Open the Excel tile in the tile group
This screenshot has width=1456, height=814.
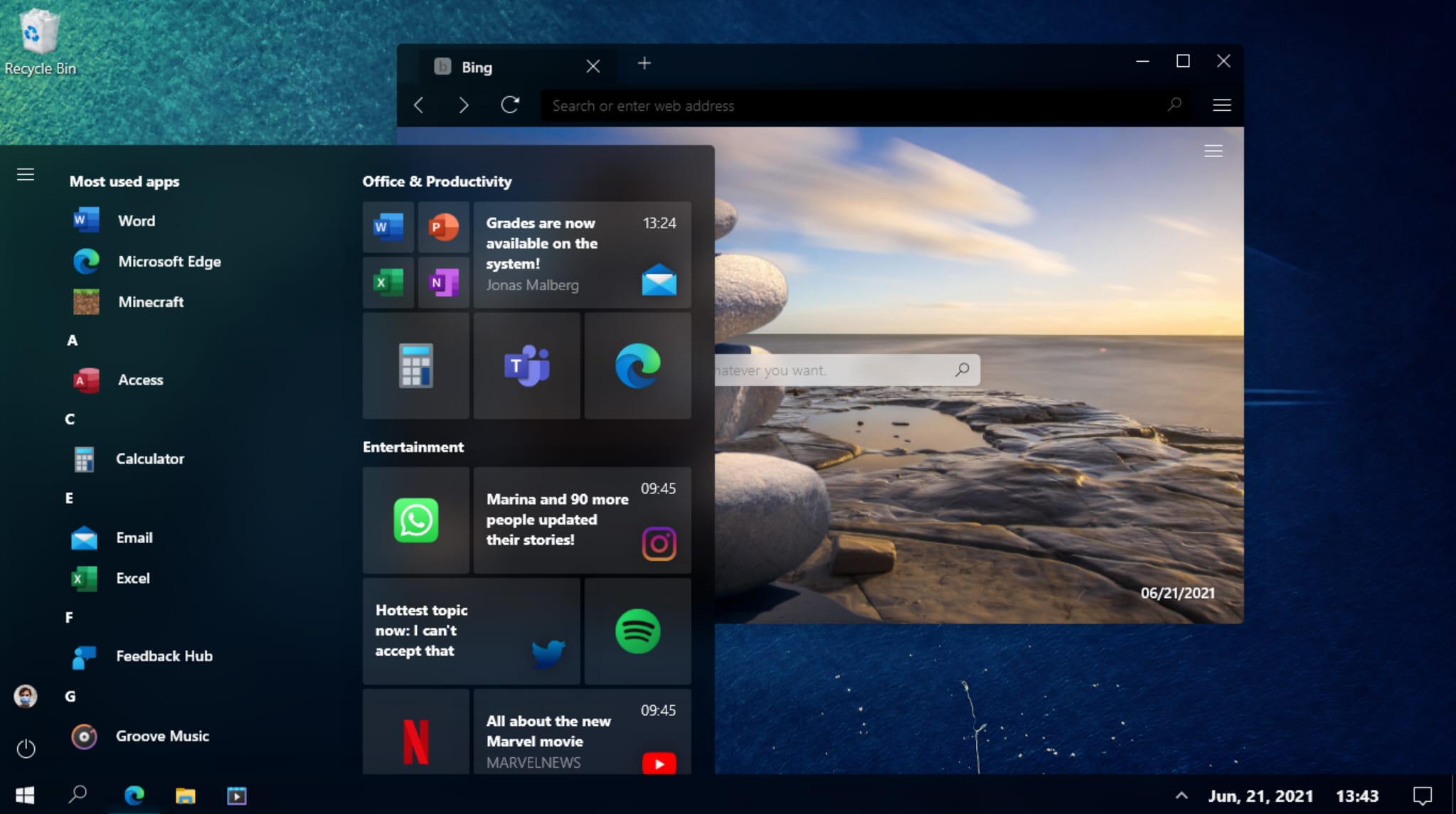388,282
